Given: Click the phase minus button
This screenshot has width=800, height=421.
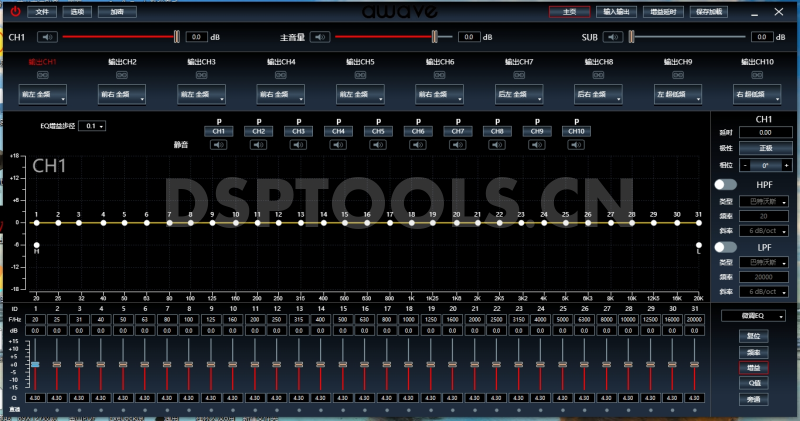Looking at the screenshot, I should 745,165.
